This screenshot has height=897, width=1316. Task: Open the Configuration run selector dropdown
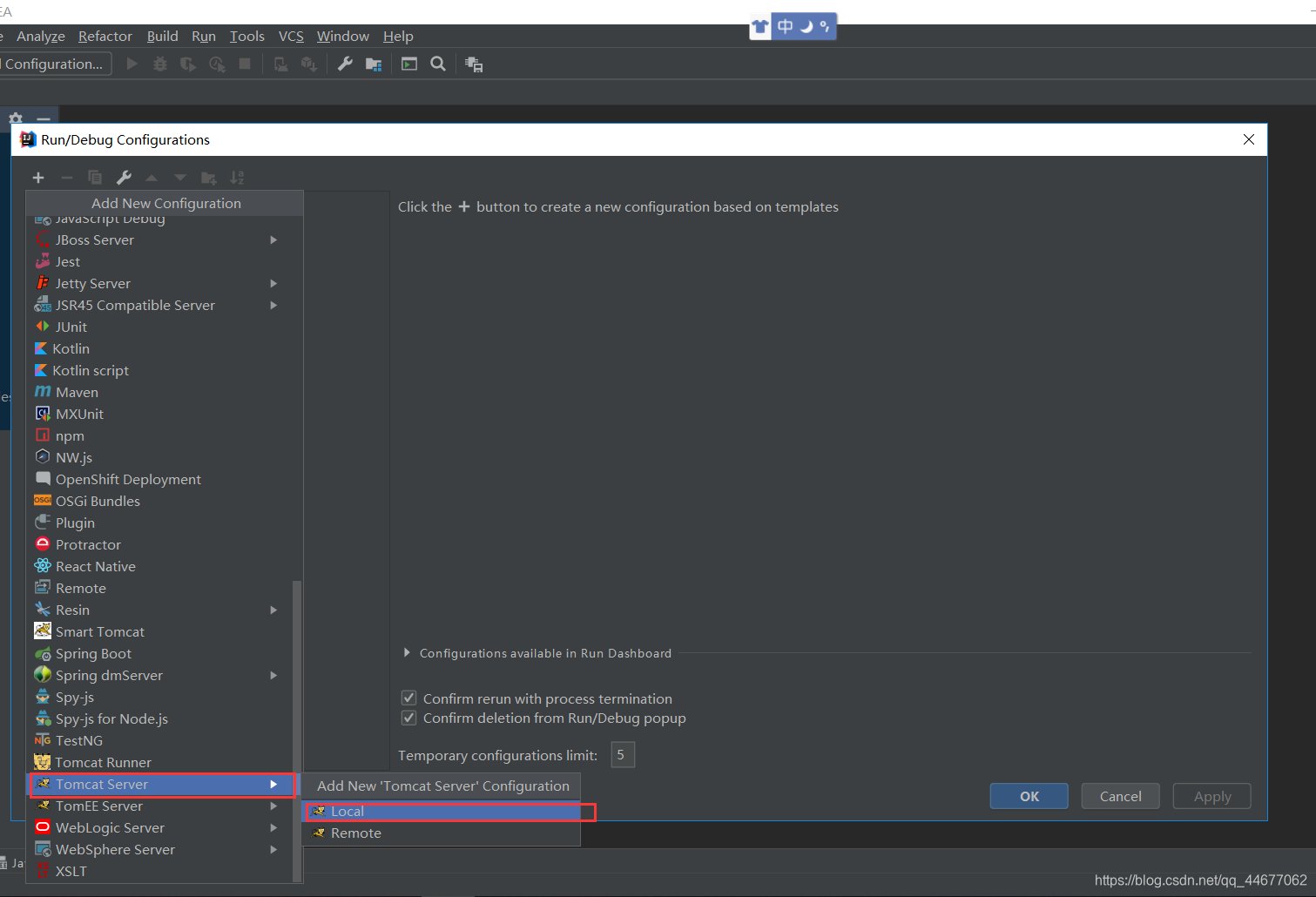[x=55, y=64]
